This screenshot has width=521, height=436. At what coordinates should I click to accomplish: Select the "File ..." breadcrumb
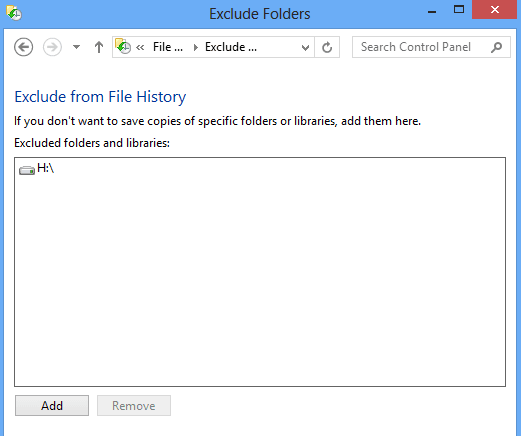[x=168, y=47]
